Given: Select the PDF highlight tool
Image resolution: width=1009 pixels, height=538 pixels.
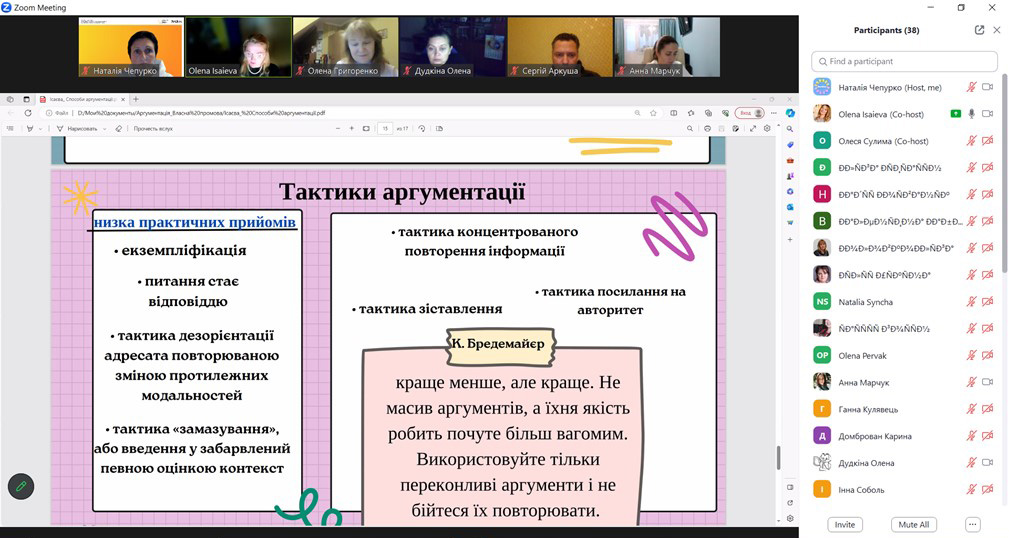Looking at the screenshot, I should coord(30,129).
